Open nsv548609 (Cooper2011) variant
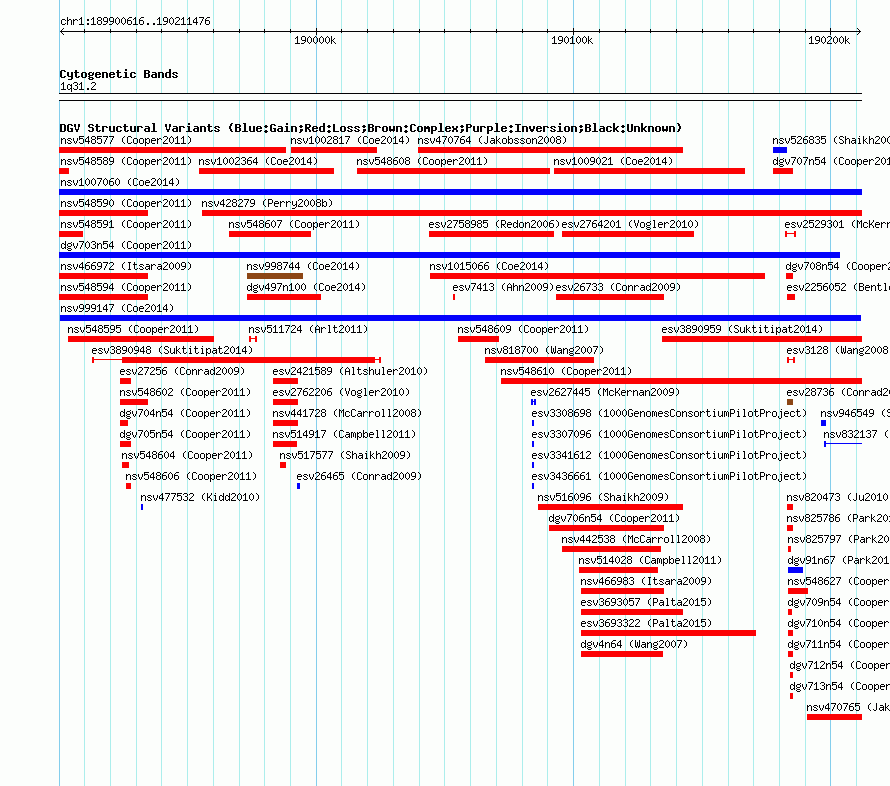The width and height of the screenshot is (890, 786). [523, 329]
